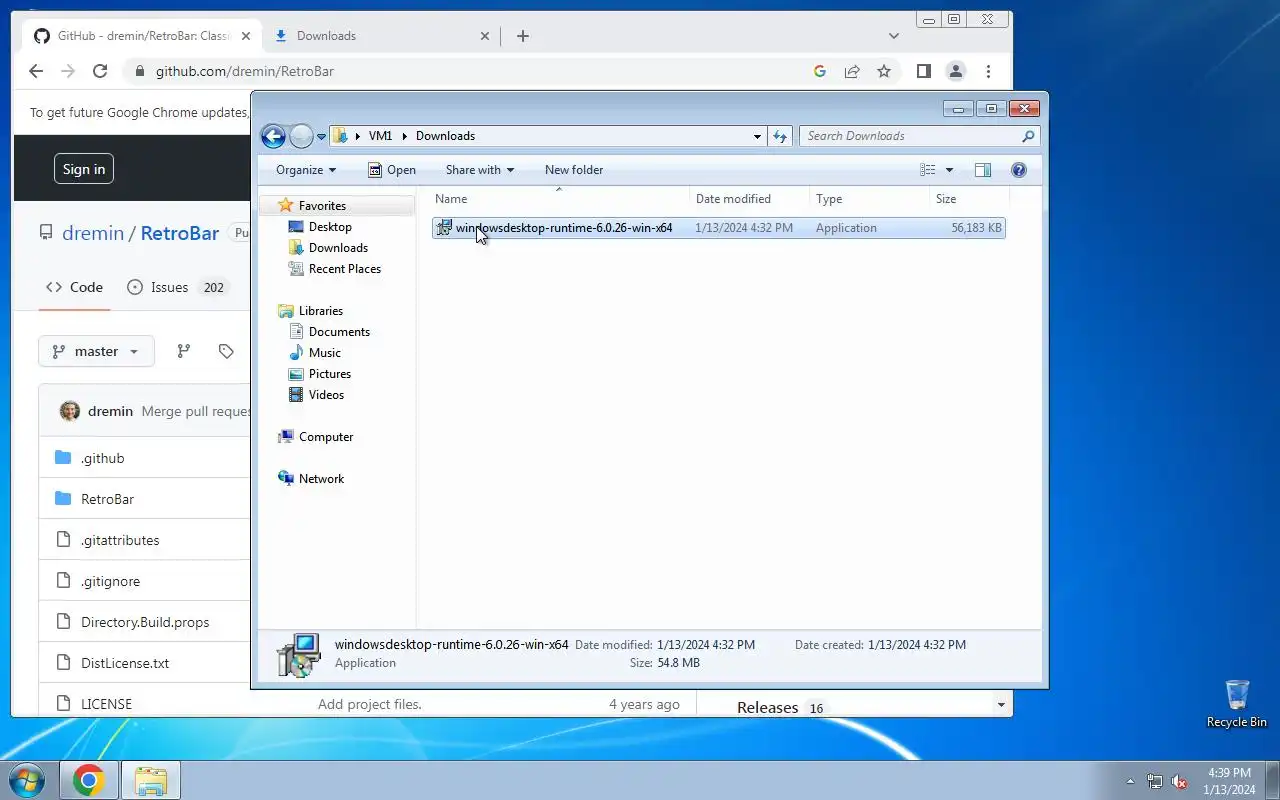Switch to the GitHub Issues tab
The image size is (1280, 800).
pyautogui.click(x=177, y=287)
